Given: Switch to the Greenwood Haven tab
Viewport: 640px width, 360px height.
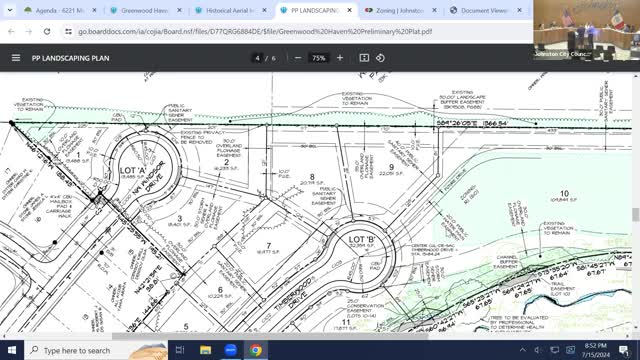Looking at the screenshot, I should 145,10.
